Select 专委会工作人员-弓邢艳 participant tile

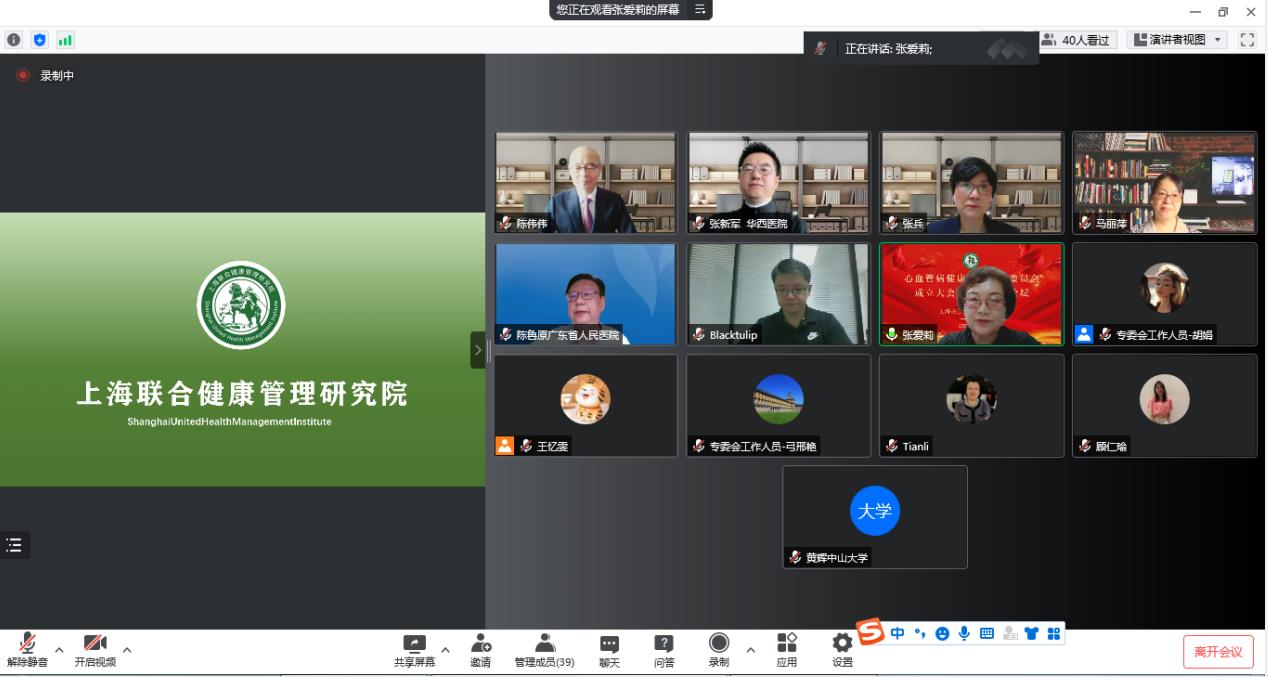778,406
